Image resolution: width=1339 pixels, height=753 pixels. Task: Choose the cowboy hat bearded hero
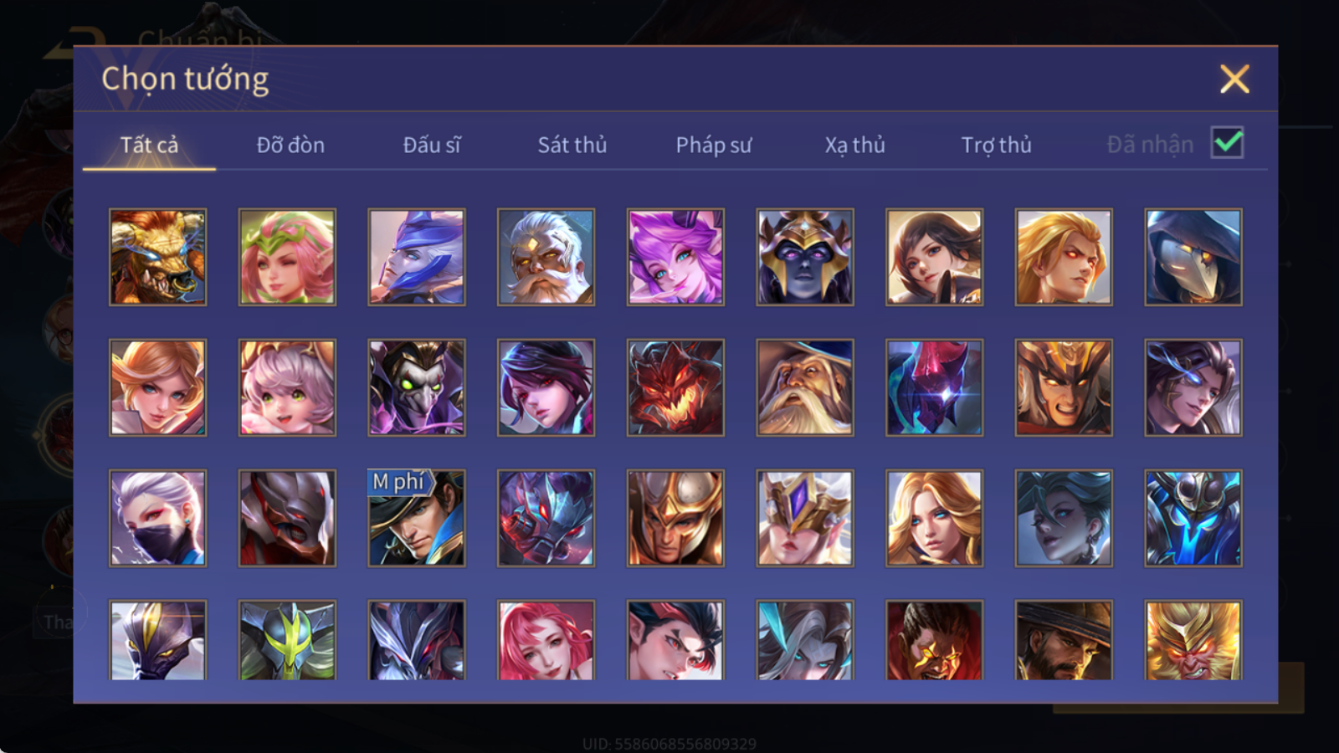(x=1064, y=640)
